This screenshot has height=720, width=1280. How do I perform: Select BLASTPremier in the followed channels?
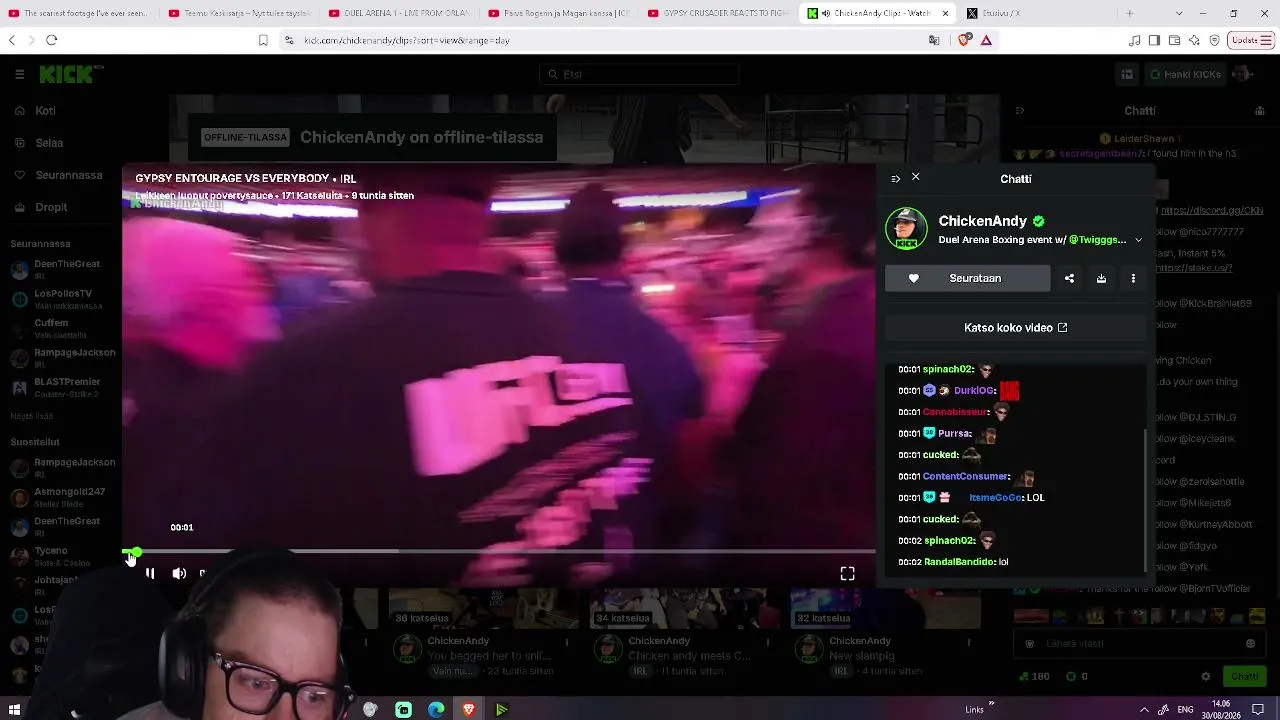(x=60, y=386)
